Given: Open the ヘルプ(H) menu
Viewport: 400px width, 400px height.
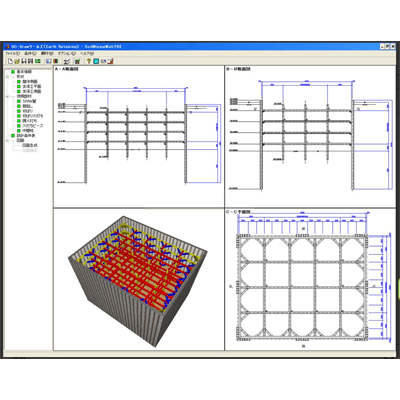Looking at the screenshot, I should [87, 53].
